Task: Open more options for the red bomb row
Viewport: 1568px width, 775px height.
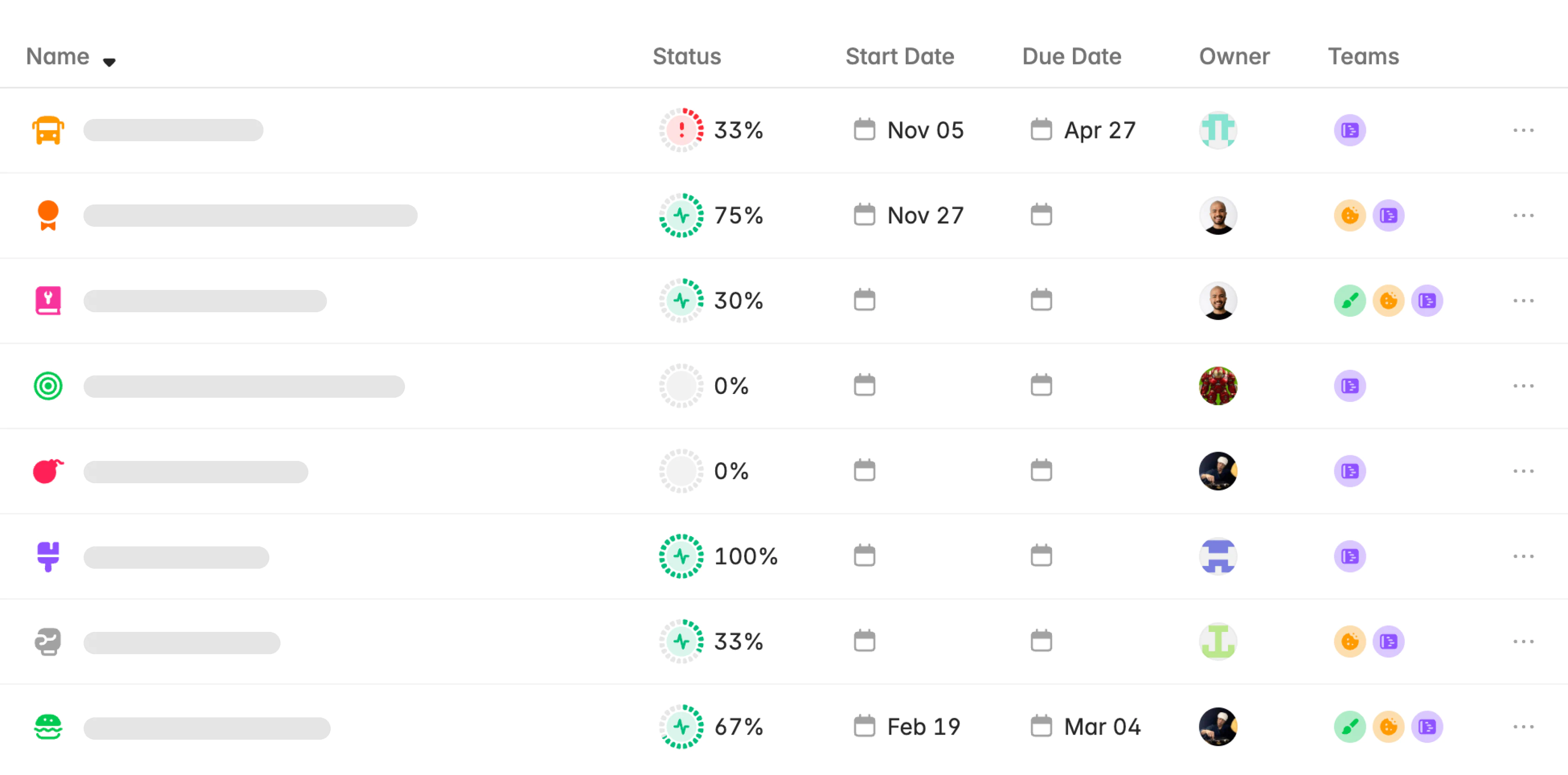Action: pyautogui.click(x=1523, y=471)
